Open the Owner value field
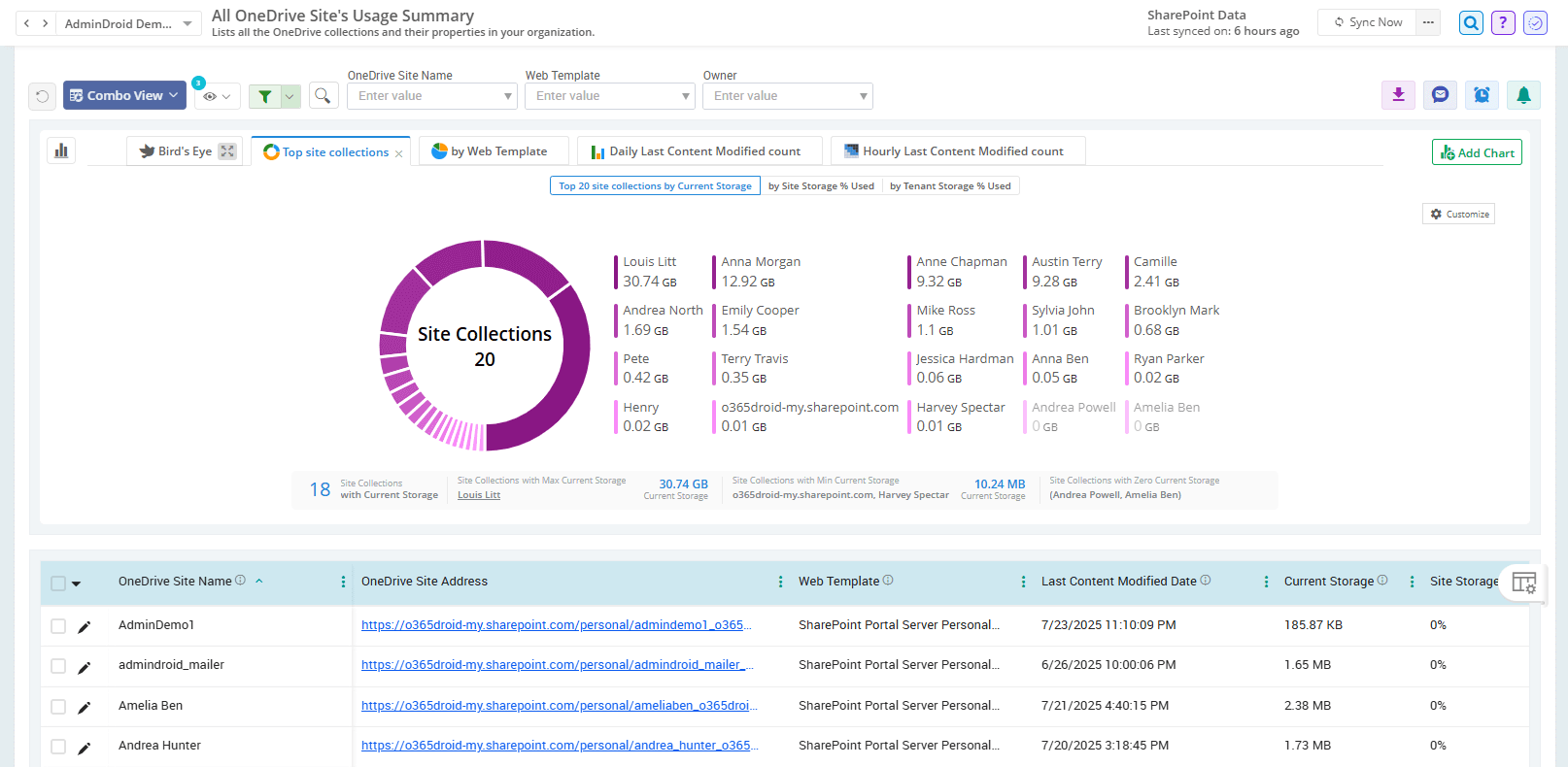Screen dimensions: 1568x767 pyautogui.click(x=788, y=96)
